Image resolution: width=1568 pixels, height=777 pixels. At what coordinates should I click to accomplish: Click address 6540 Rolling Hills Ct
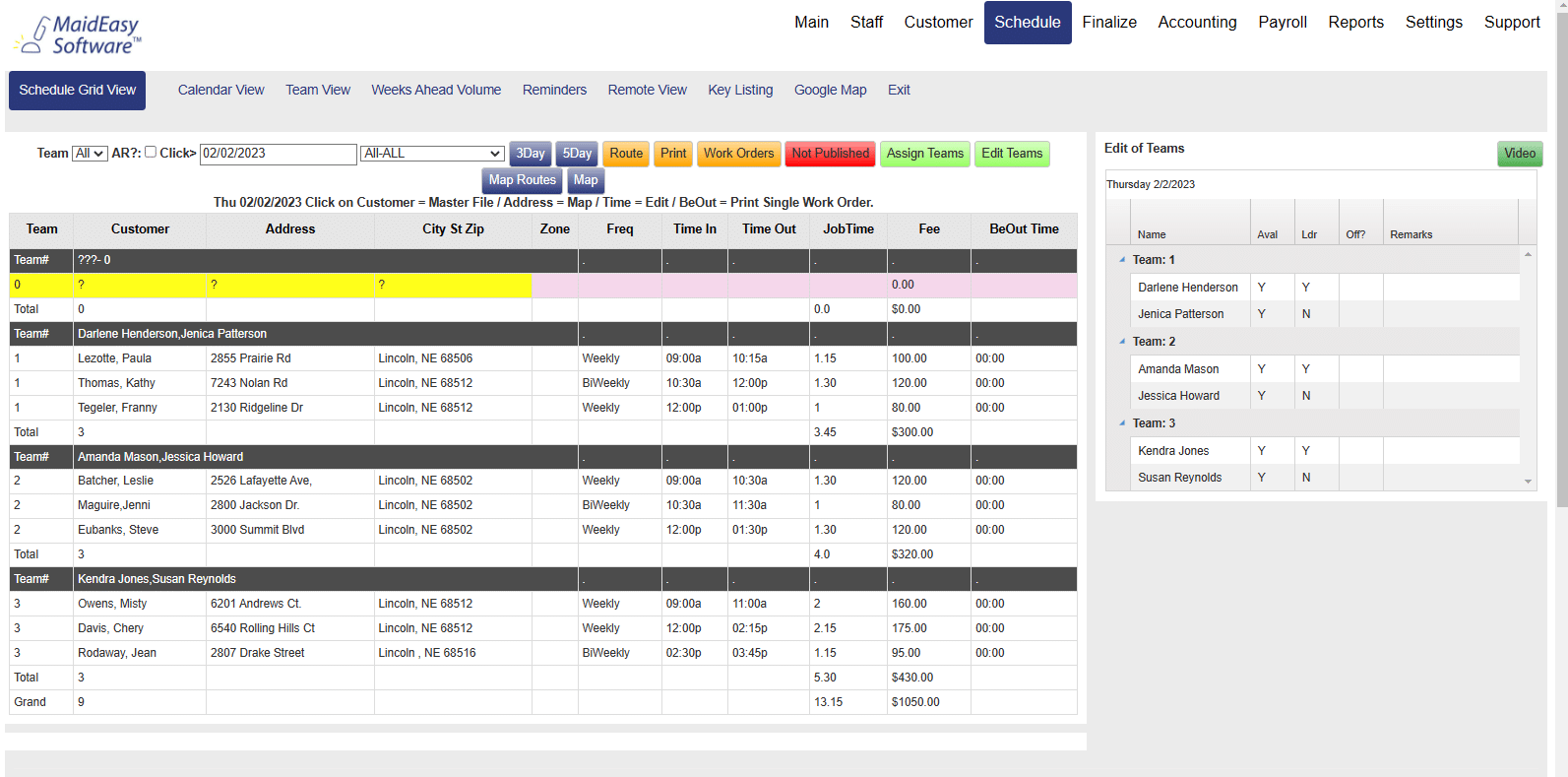click(x=263, y=628)
